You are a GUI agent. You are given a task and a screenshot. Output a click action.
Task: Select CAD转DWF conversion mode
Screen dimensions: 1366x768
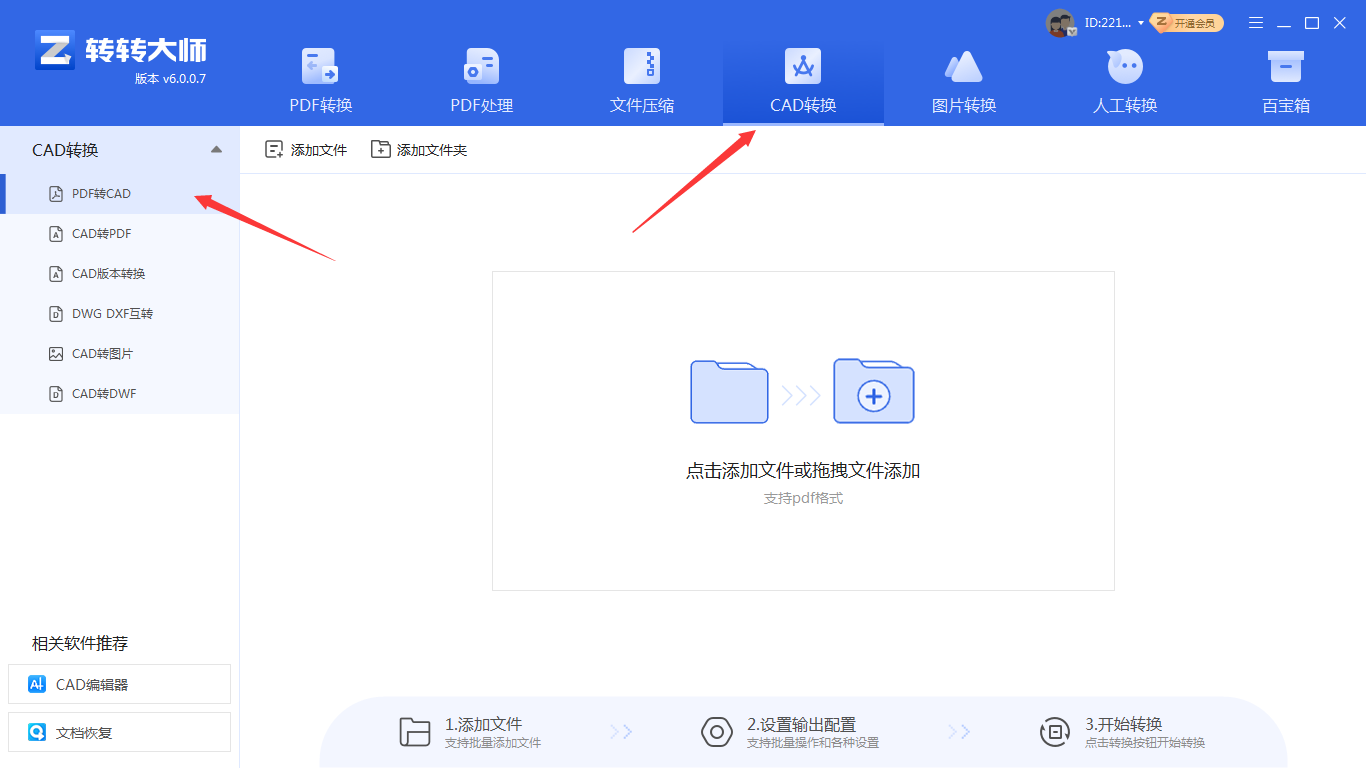[100, 393]
